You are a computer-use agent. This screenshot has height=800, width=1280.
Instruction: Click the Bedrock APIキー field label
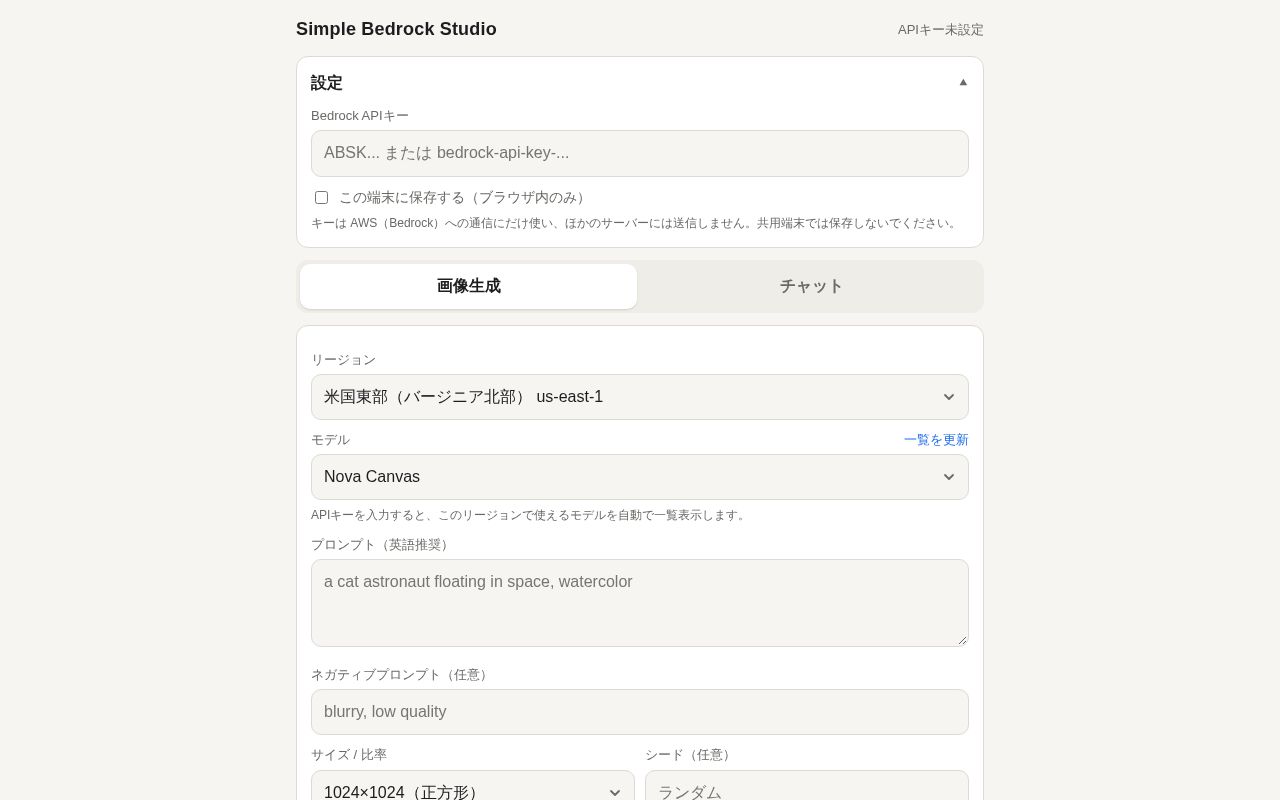click(x=360, y=116)
